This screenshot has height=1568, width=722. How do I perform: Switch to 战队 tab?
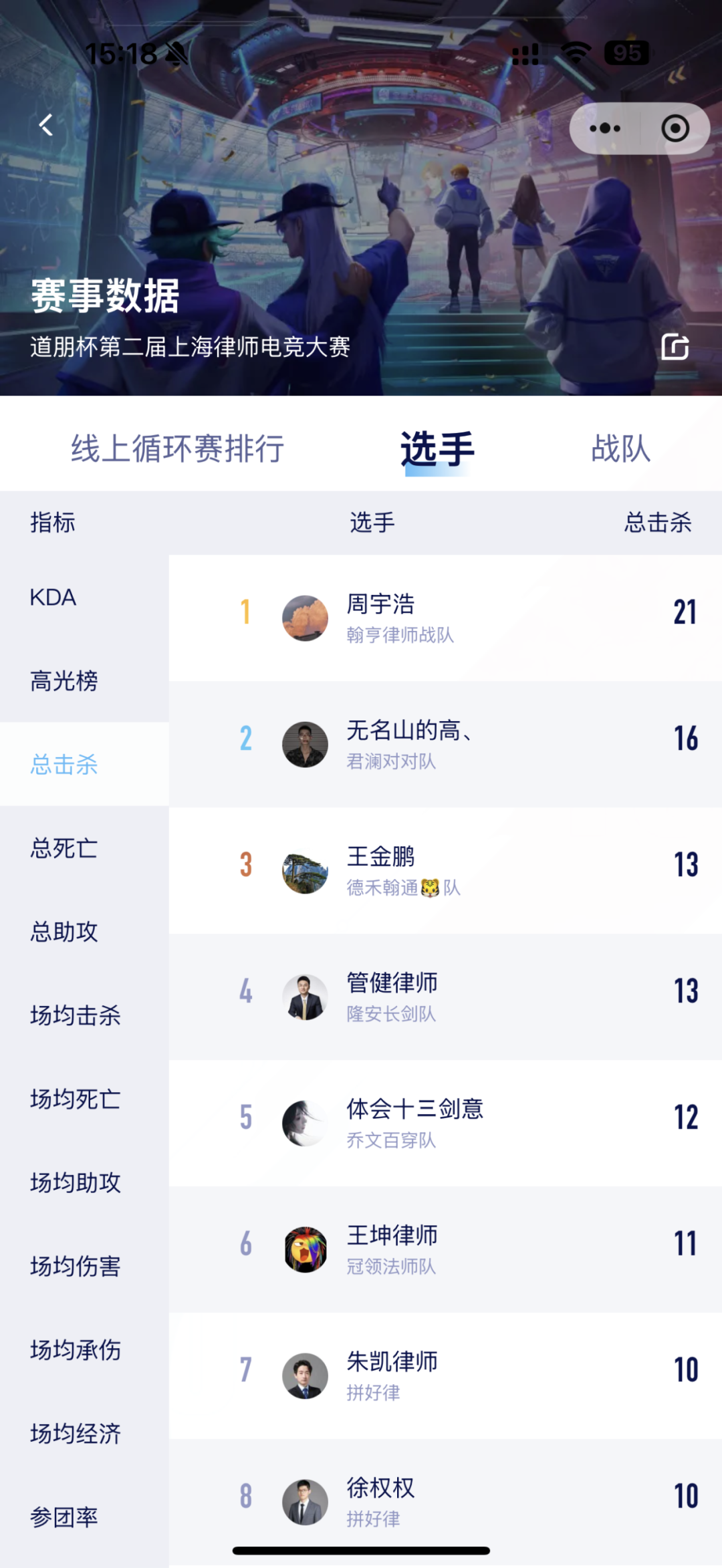(x=620, y=448)
